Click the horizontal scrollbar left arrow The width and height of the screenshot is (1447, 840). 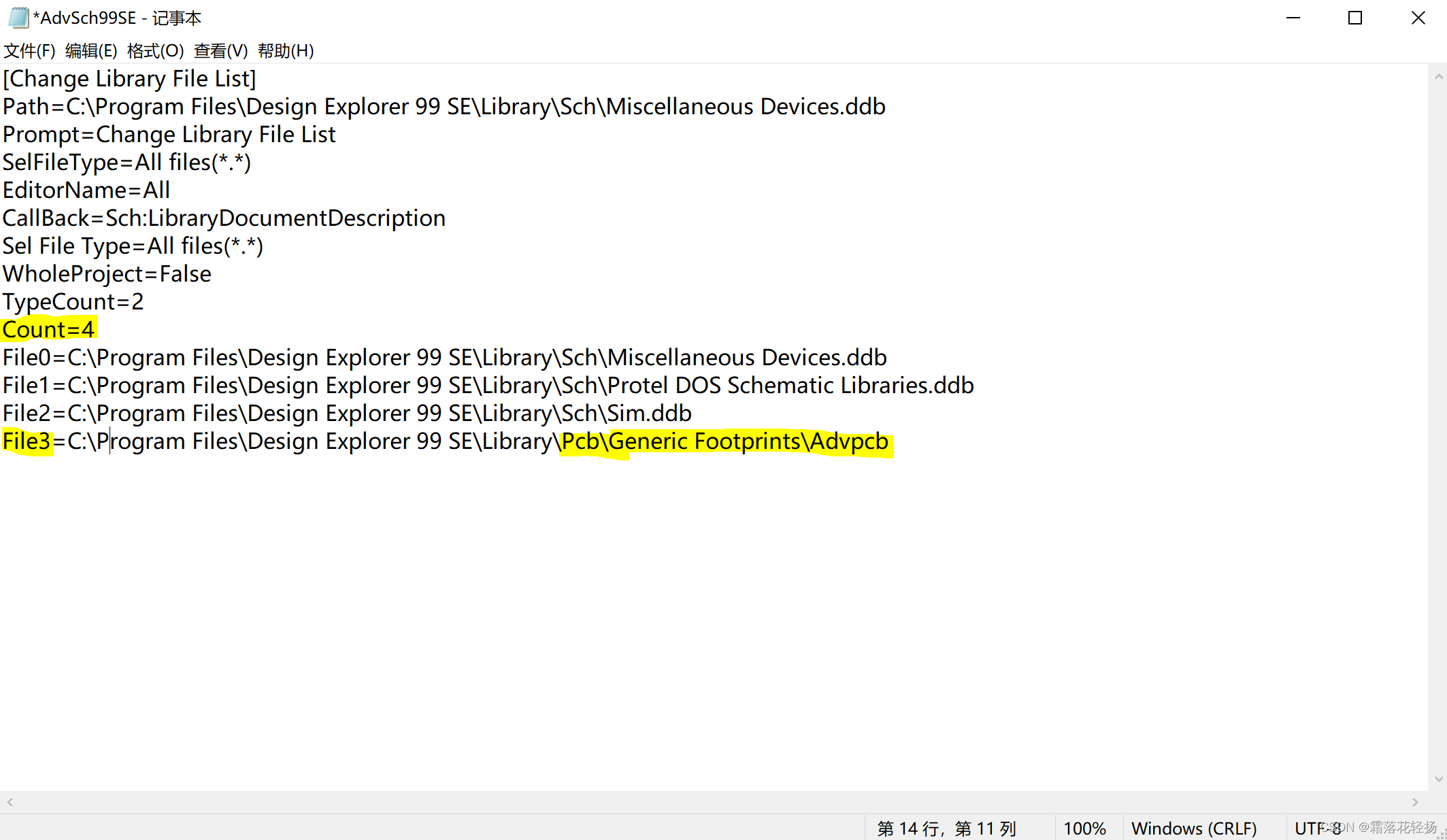click(x=10, y=803)
